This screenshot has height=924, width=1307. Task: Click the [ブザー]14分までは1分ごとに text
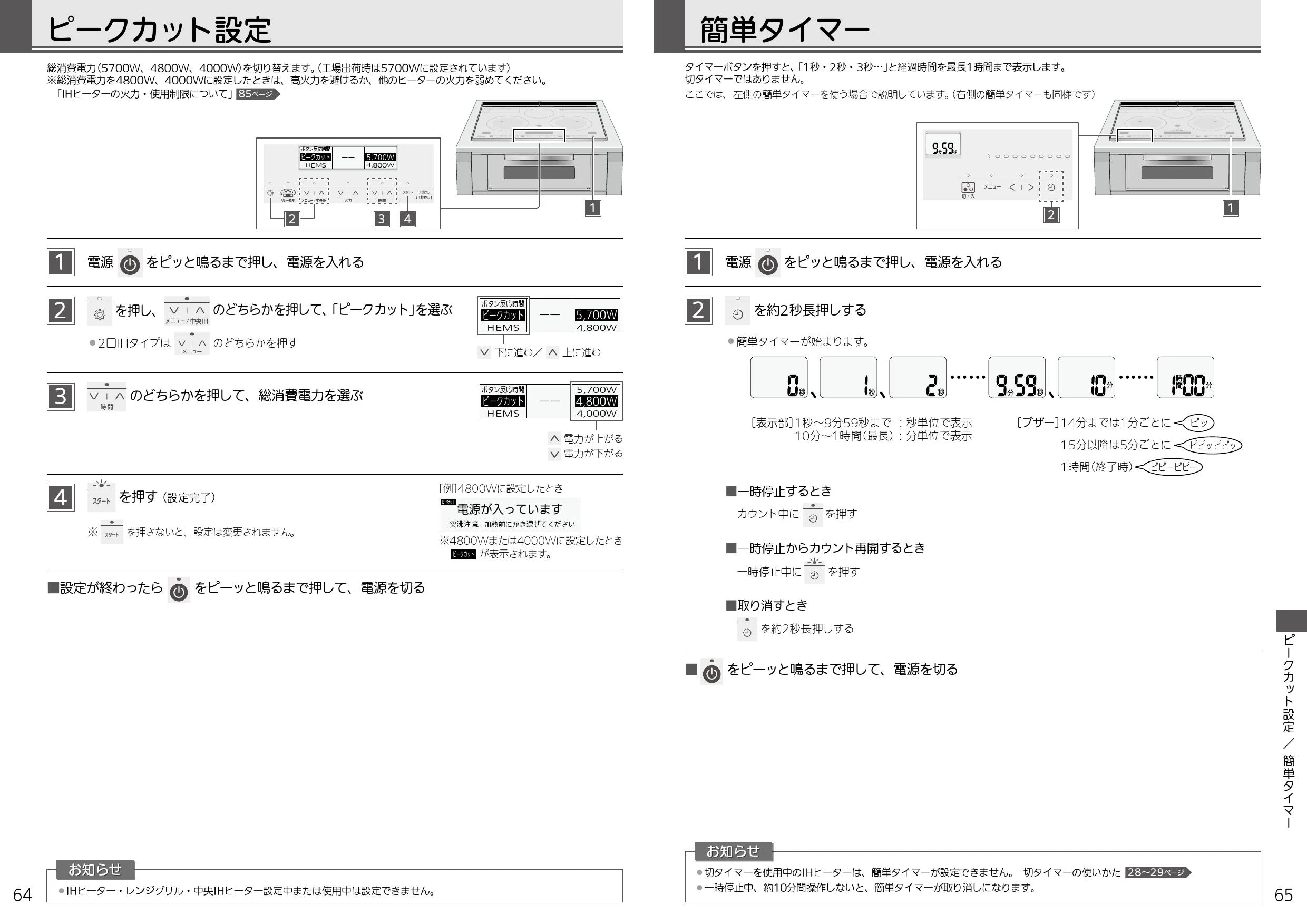pos(1094,422)
